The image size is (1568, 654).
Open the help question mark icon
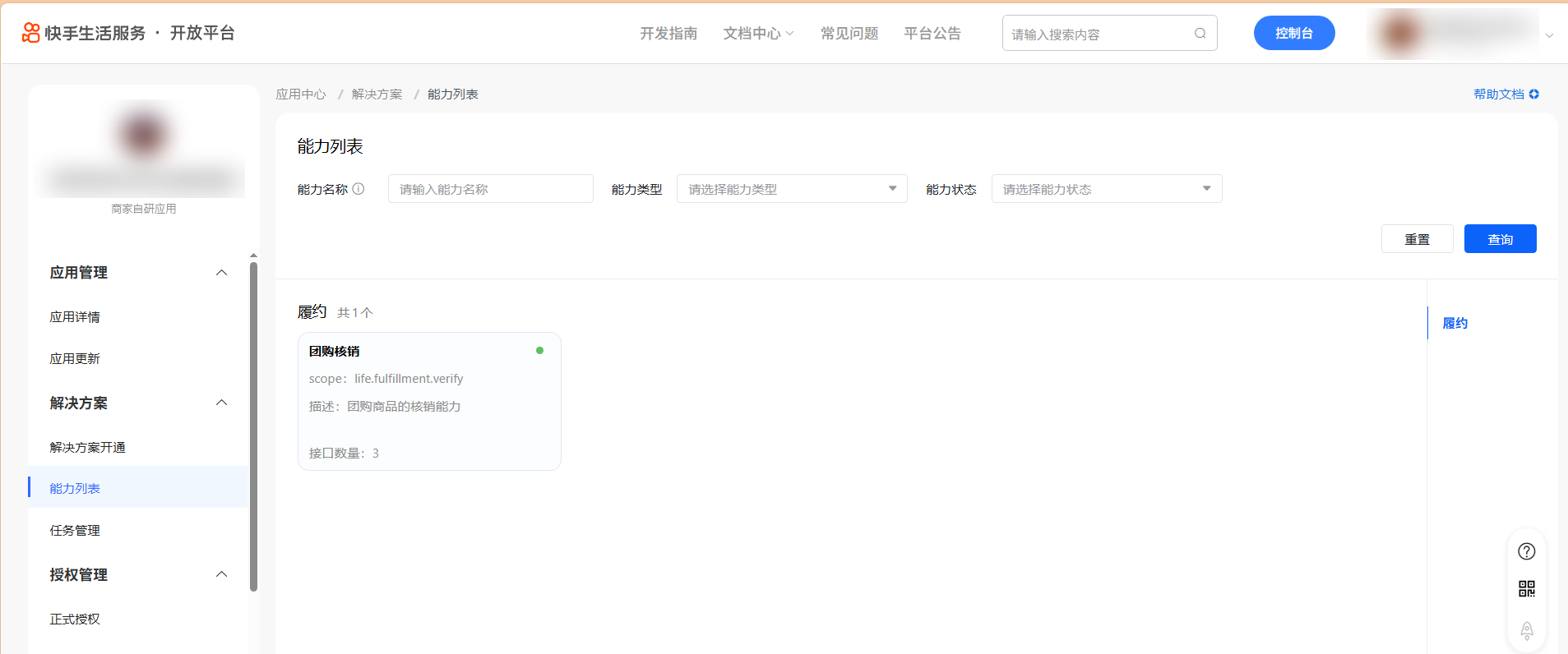tap(1526, 551)
